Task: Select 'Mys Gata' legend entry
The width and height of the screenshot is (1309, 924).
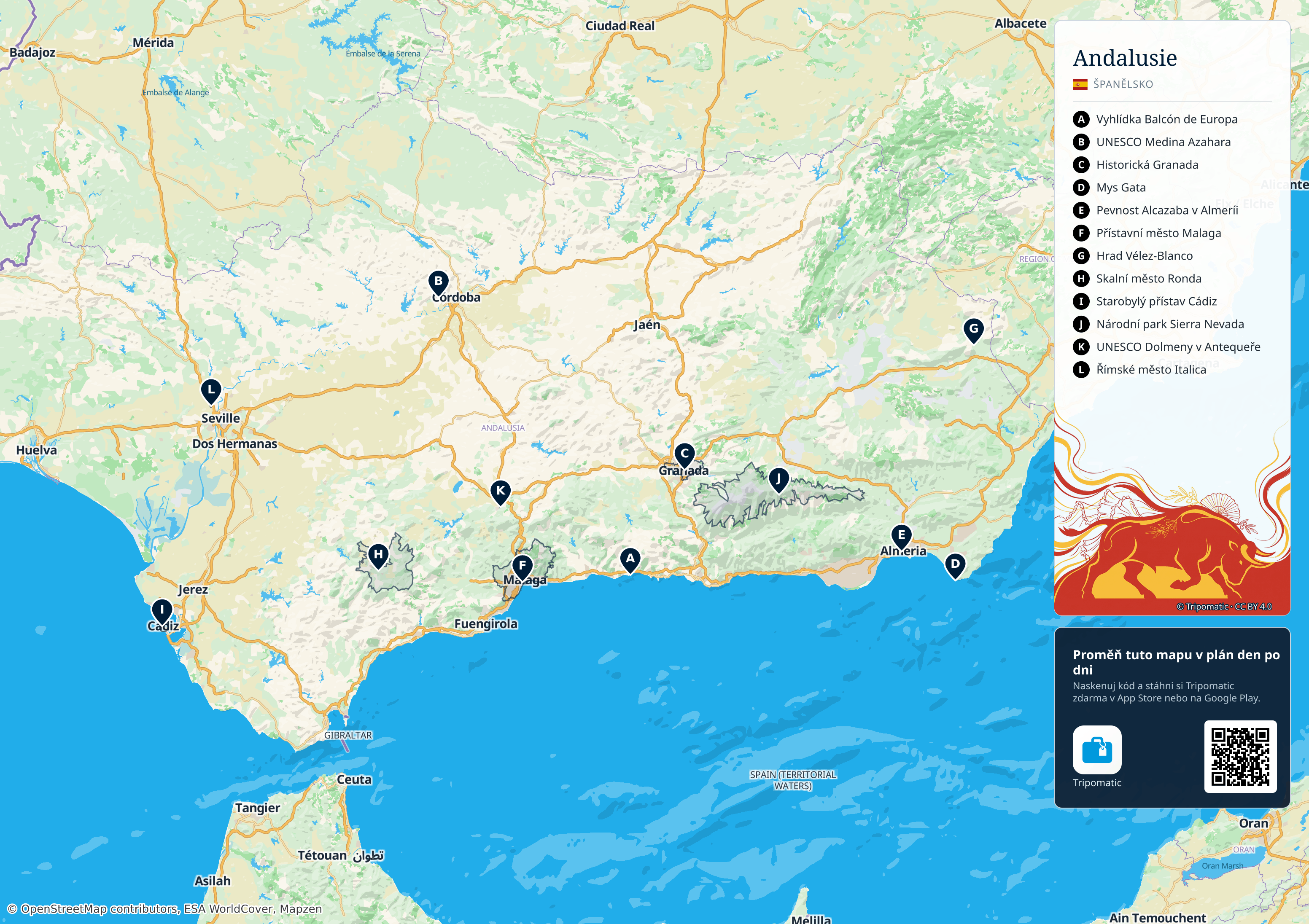Action: tap(1121, 188)
